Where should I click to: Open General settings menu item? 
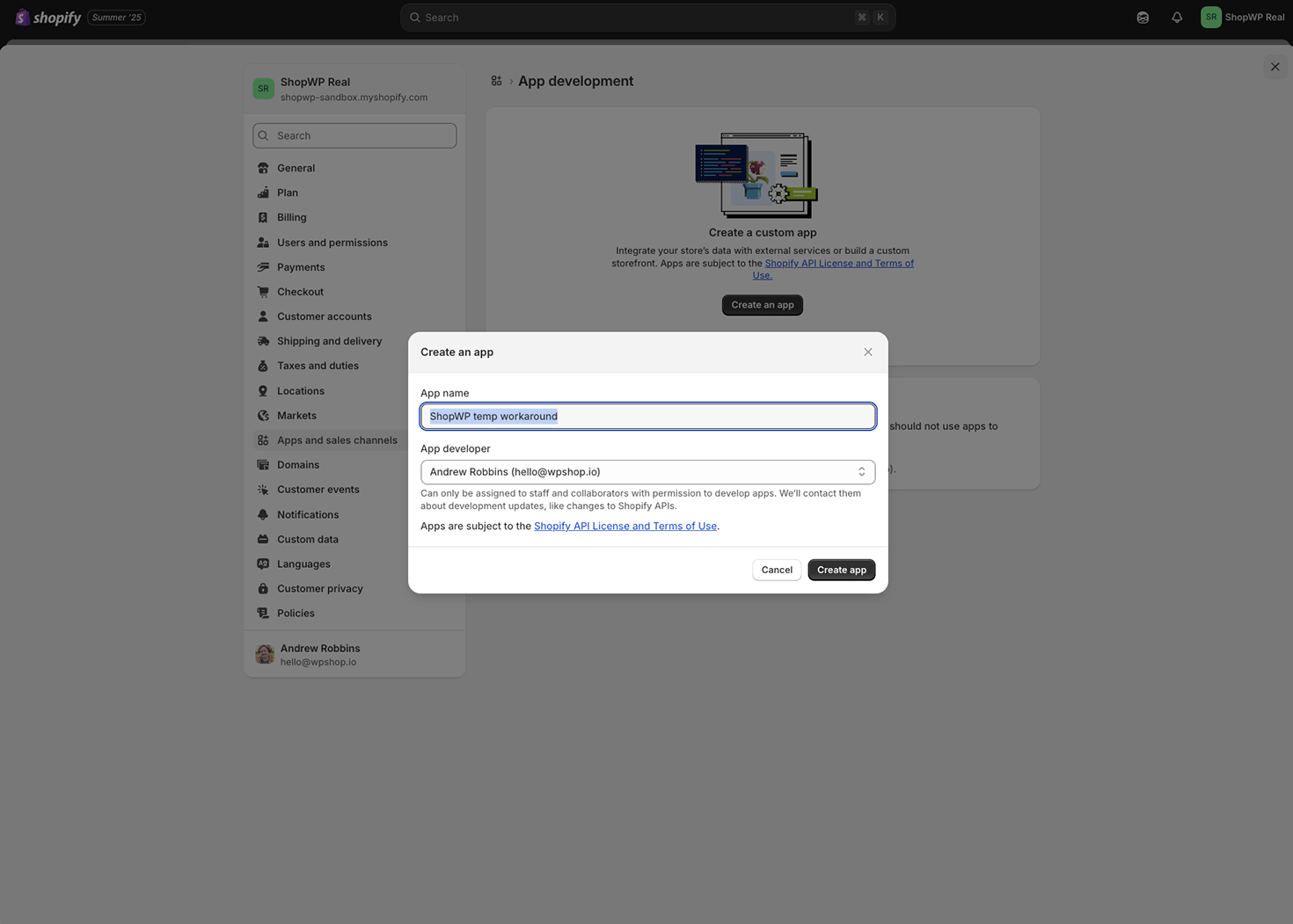(354, 168)
